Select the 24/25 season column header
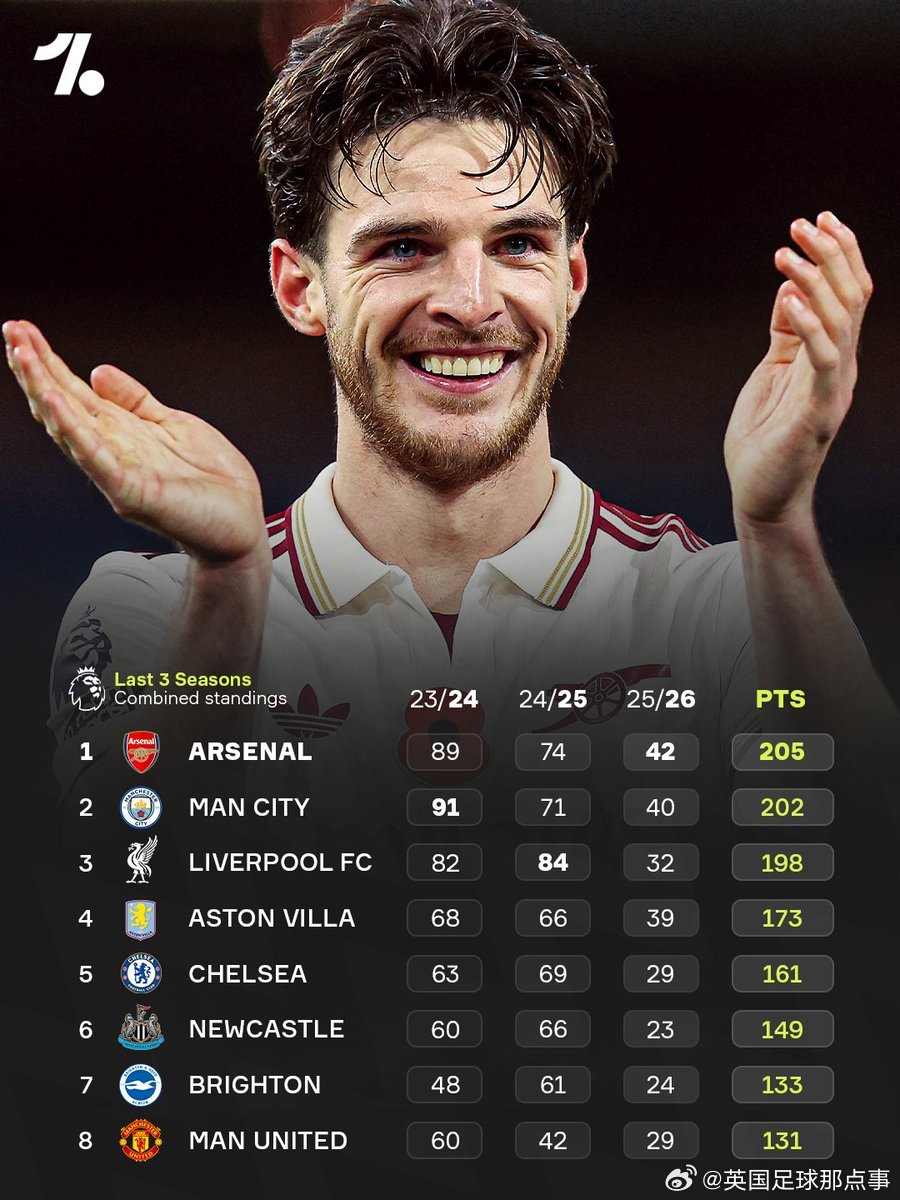 [x=552, y=698]
